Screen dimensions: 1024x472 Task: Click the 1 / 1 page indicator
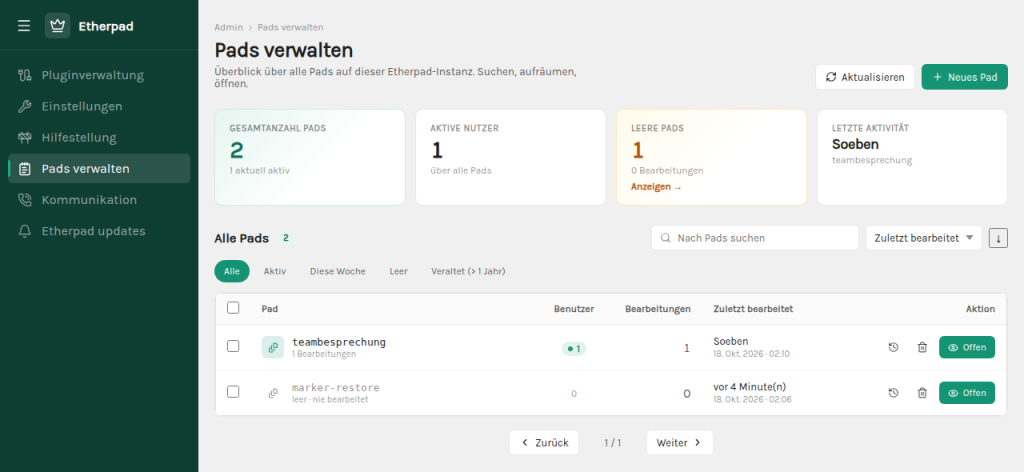[x=613, y=443]
